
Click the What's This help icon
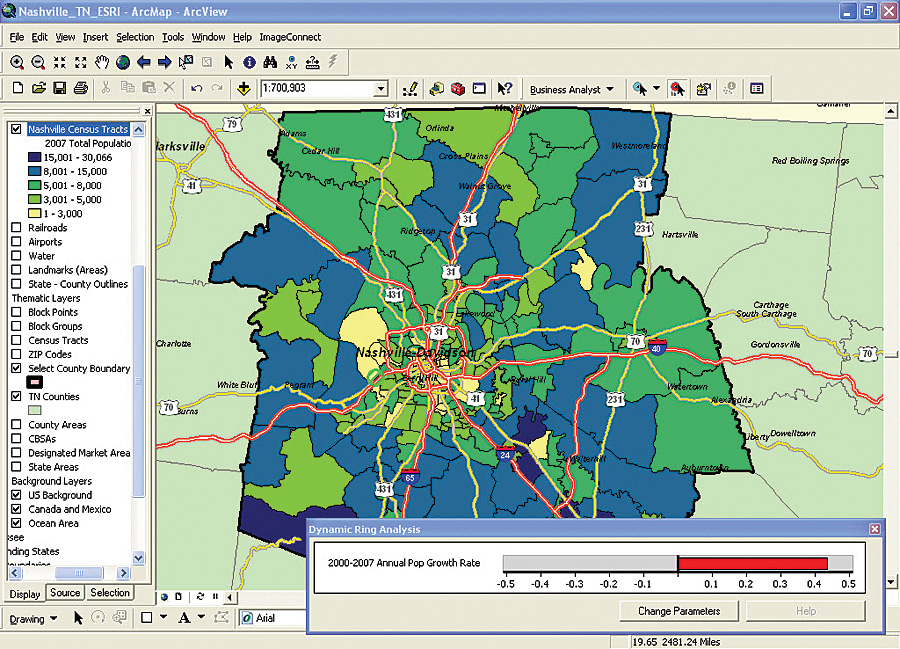point(505,88)
